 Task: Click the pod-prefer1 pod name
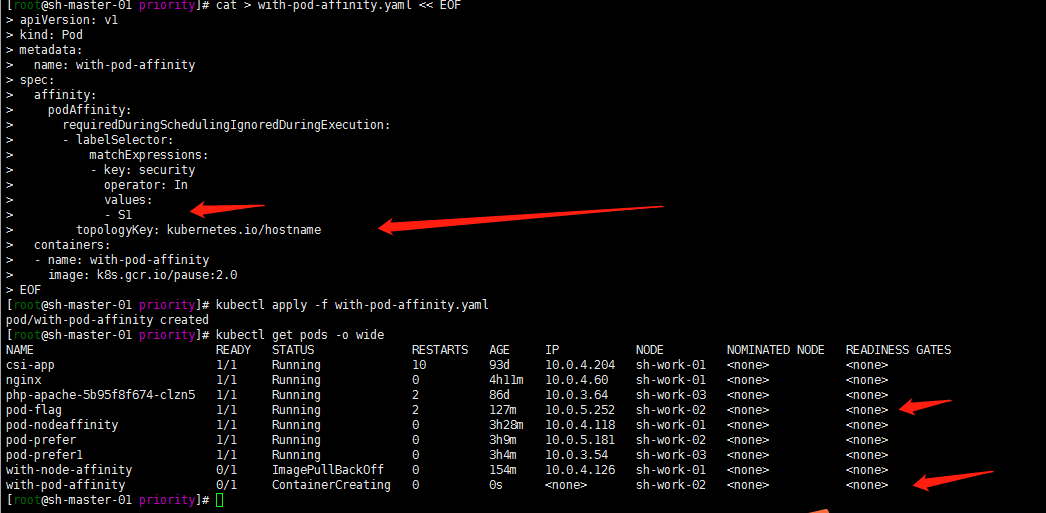click(x=44, y=455)
